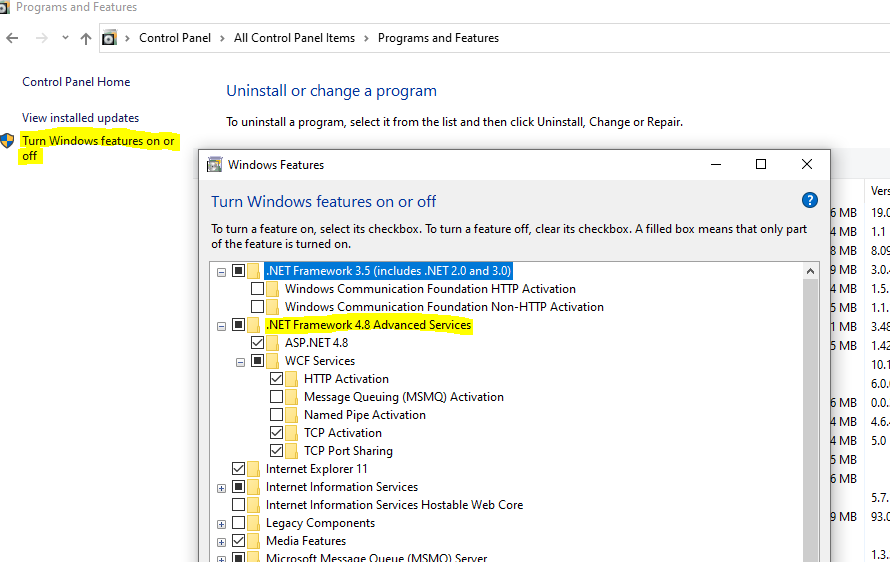Select 'Windows Communication Foundation Non-HTTP Activation' label

coord(444,307)
